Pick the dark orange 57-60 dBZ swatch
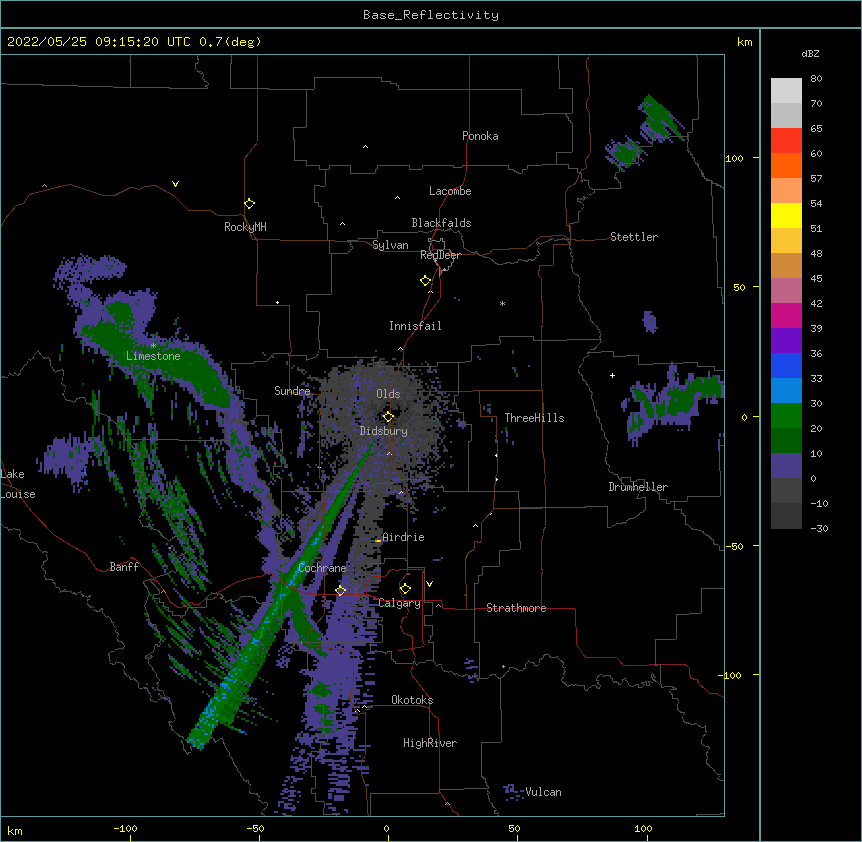This screenshot has width=862, height=842. (x=786, y=165)
